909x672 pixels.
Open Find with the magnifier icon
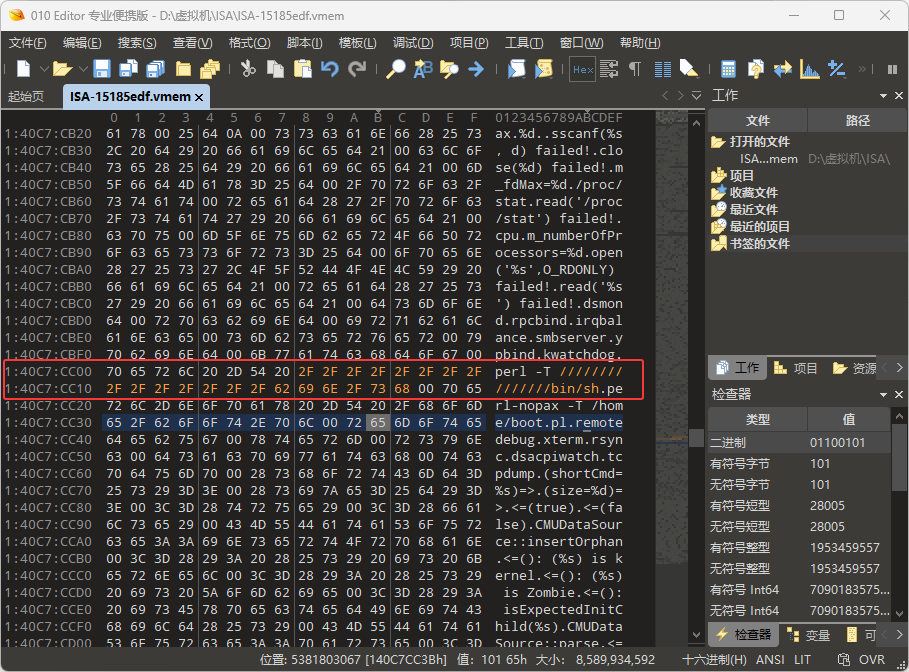[396, 69]
